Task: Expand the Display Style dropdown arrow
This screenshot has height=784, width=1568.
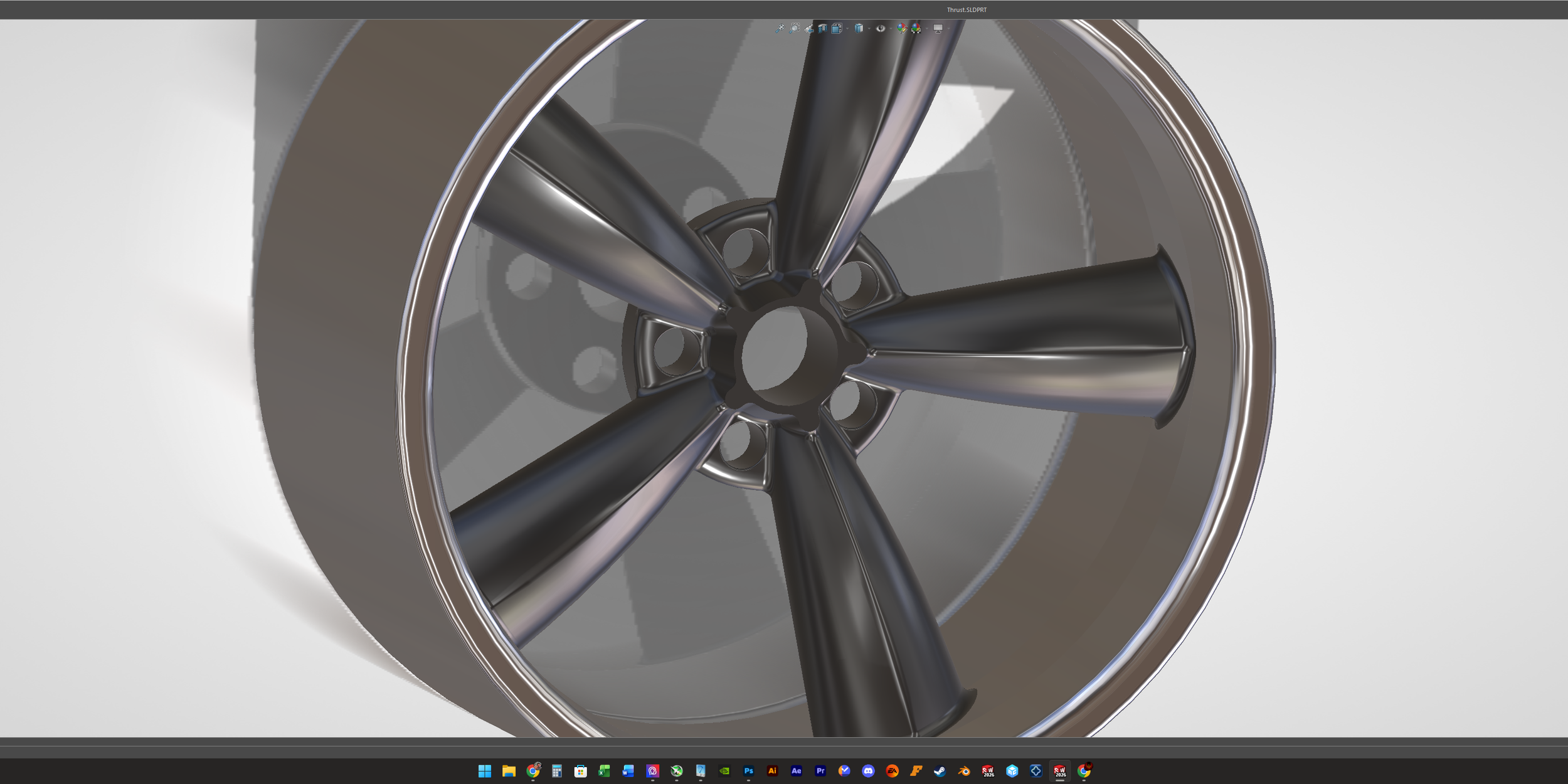Action: 869,28
